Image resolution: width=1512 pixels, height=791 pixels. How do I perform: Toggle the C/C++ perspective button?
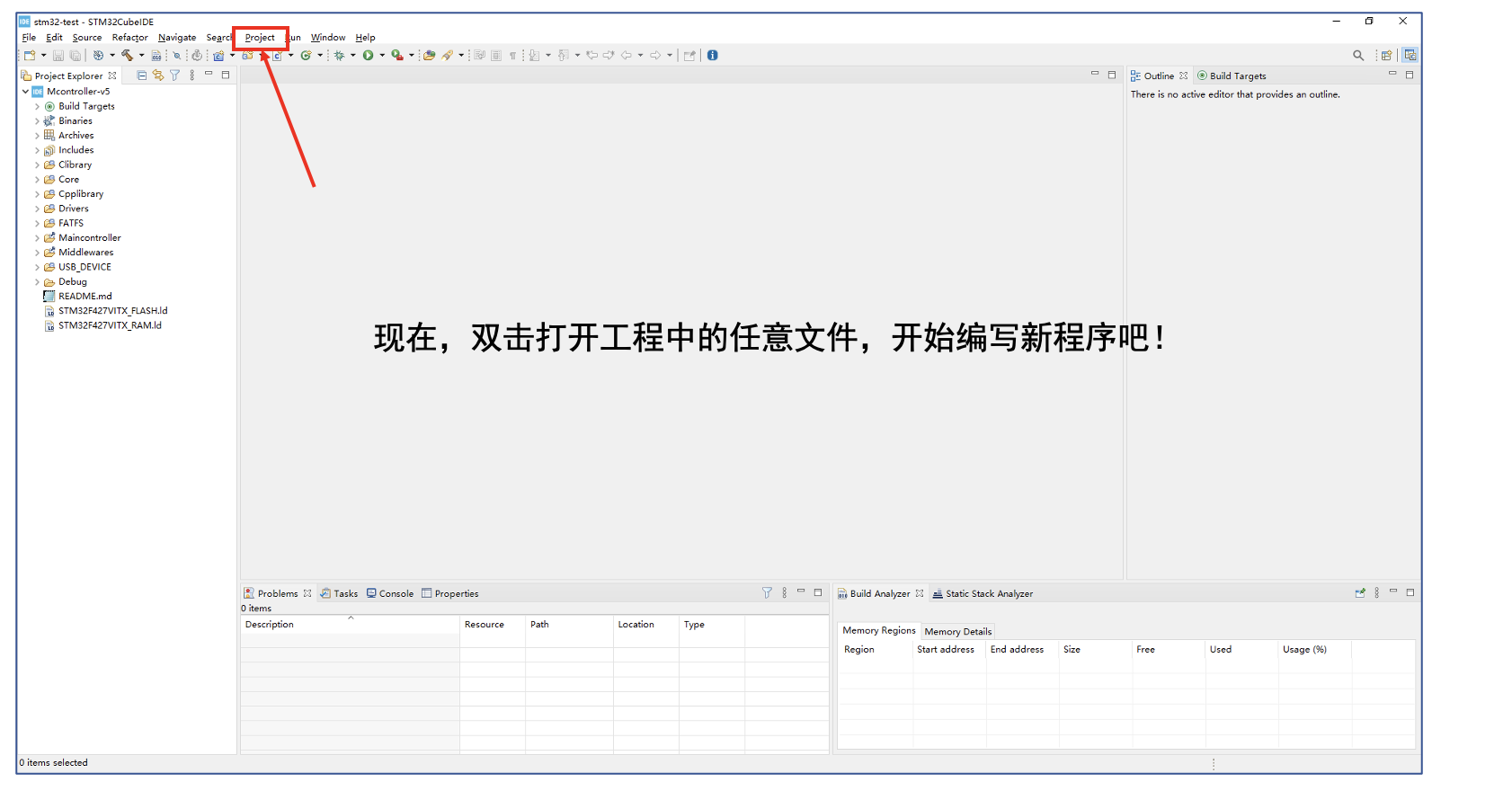(1410, 56)
